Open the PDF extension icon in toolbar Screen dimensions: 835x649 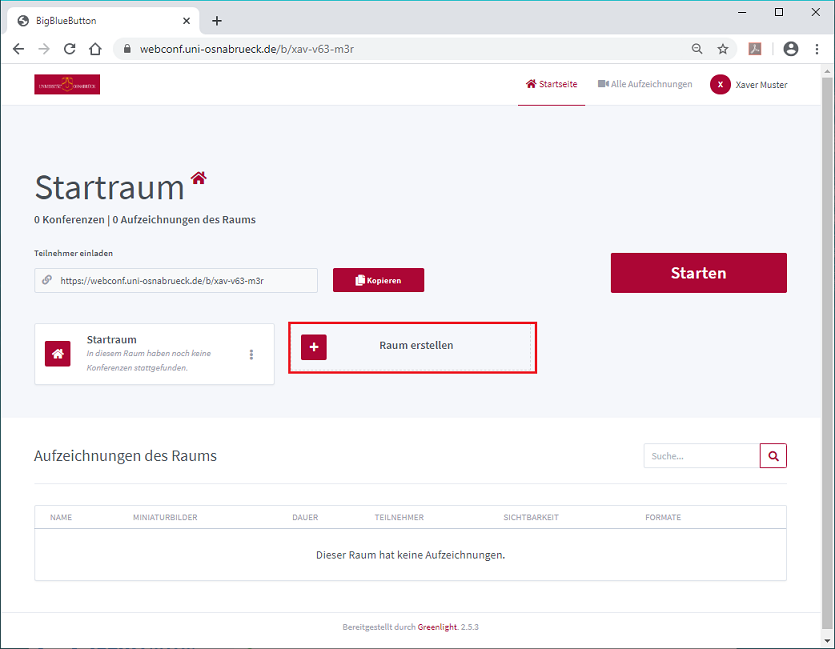[x=755, y=49]
